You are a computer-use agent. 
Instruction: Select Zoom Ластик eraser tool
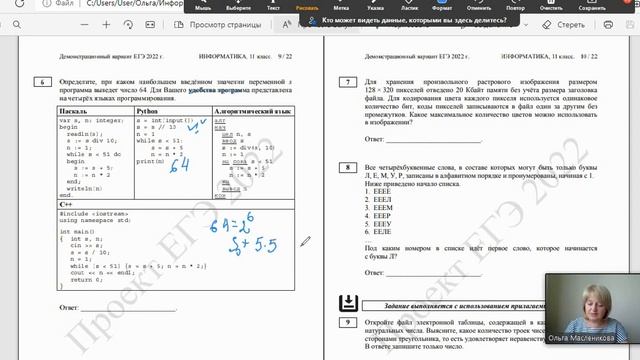[409, 6]
